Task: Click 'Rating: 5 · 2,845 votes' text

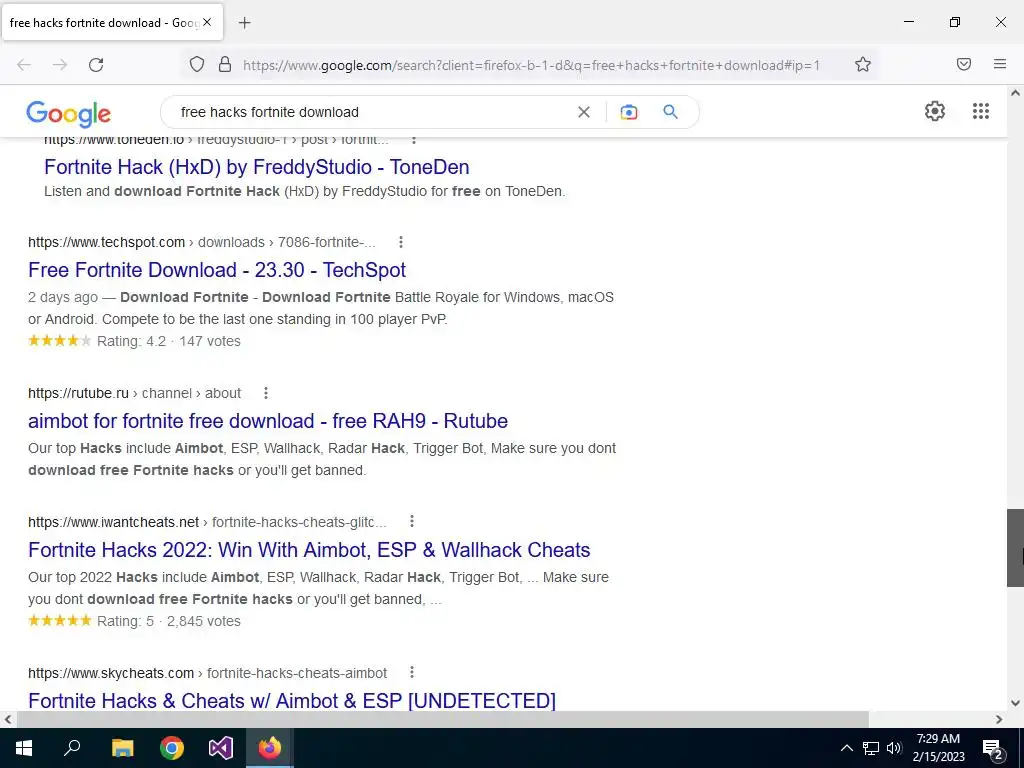Action: coord(168,621)
